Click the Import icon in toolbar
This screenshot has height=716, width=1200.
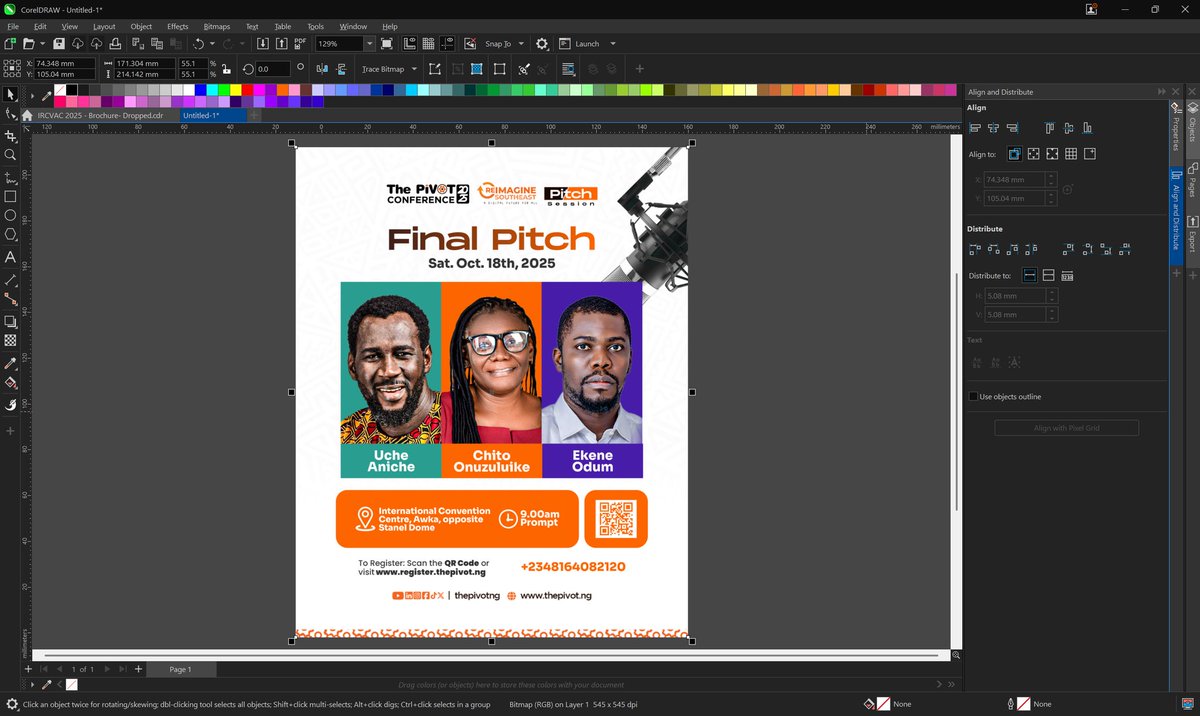point(262,44)
